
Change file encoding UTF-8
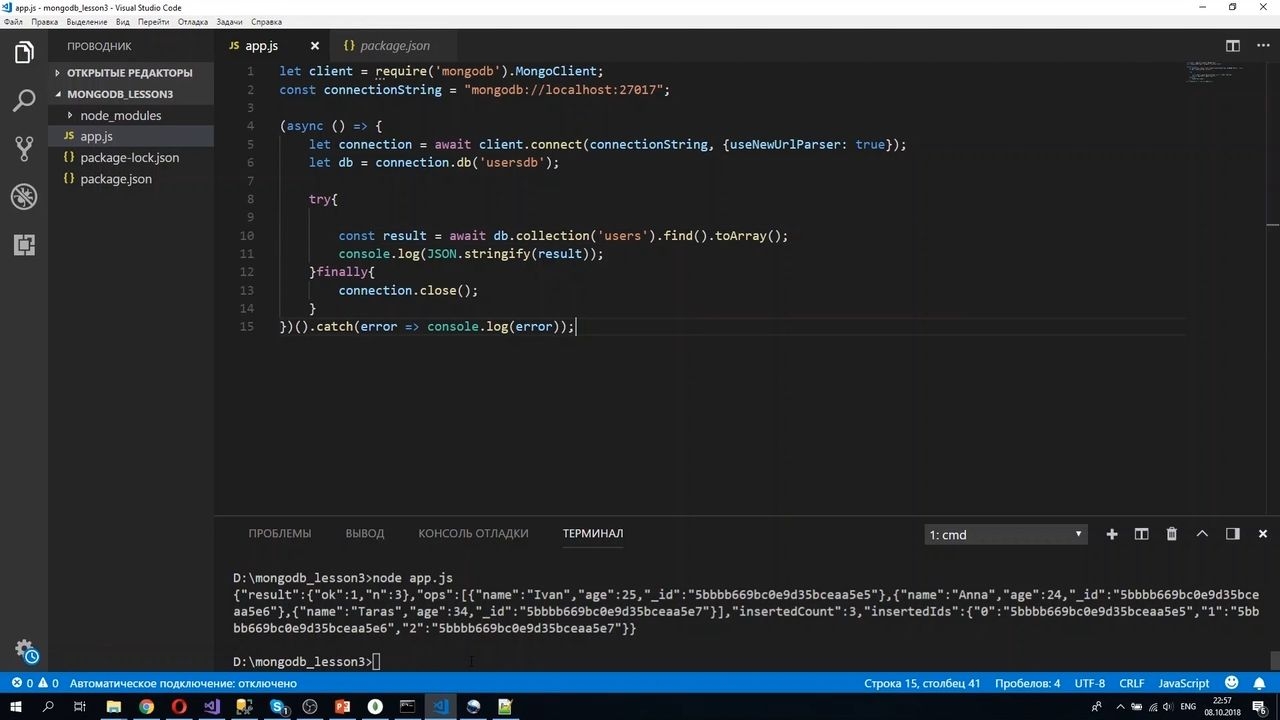tap(1090, 683)
